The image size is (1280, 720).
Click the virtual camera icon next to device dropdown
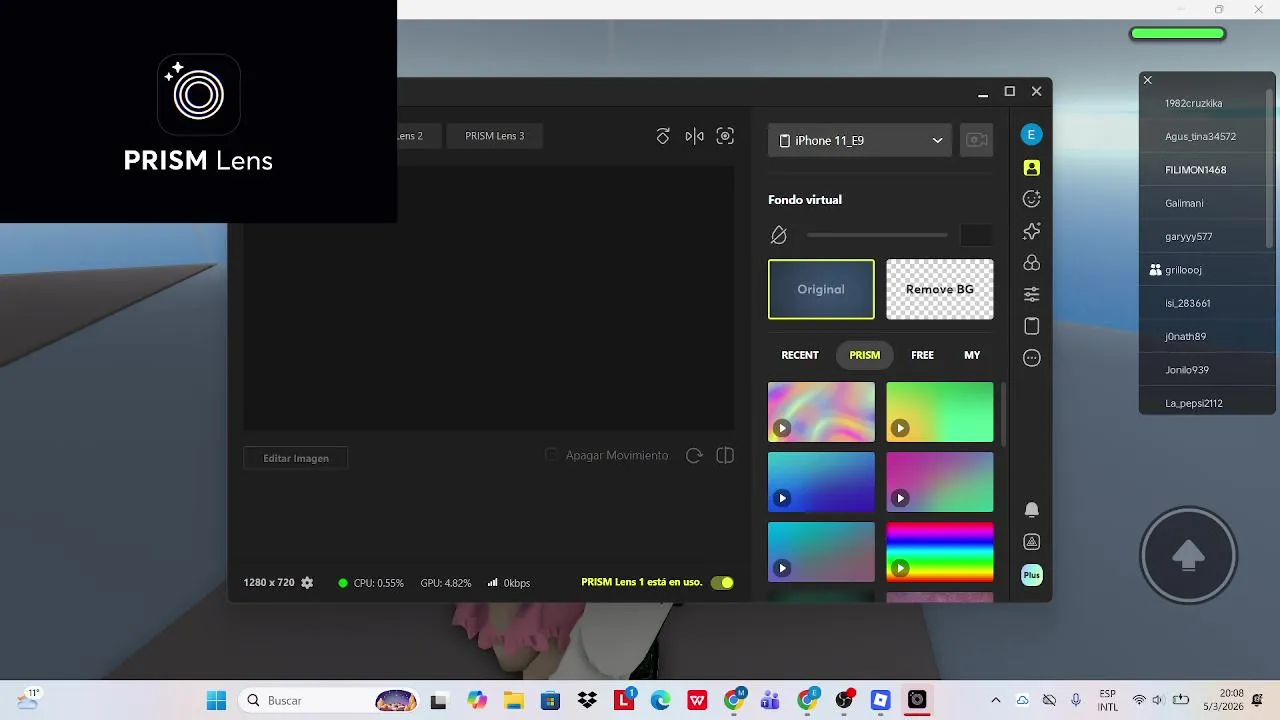[x=976, y=140]
